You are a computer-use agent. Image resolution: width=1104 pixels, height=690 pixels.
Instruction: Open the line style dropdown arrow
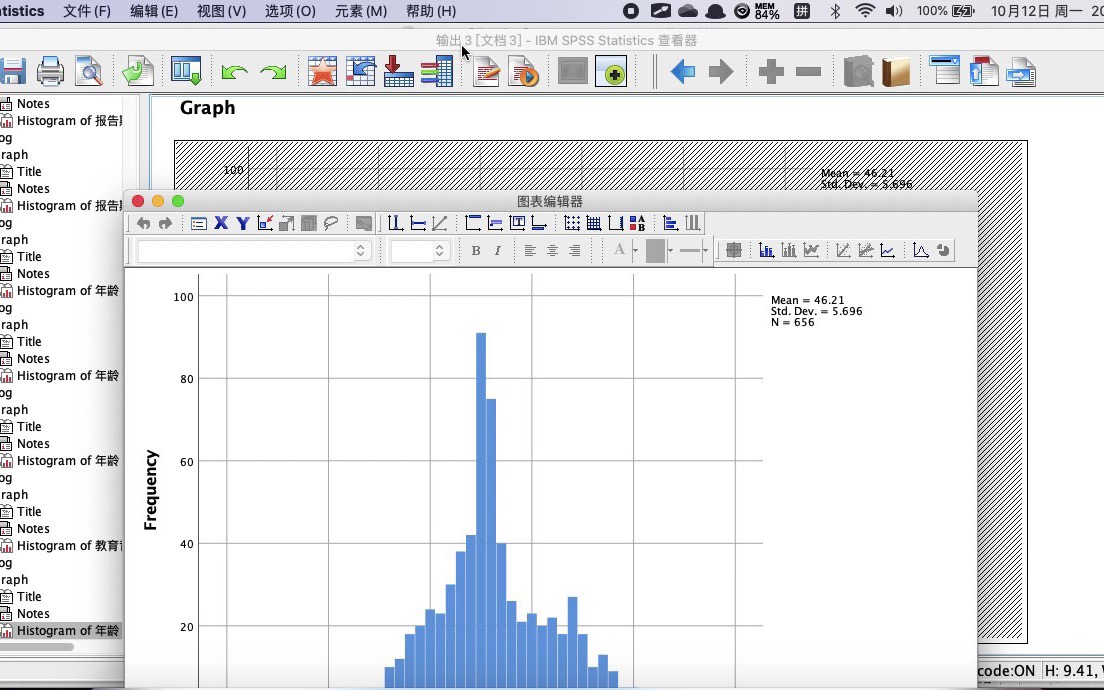tap(705, 251)
